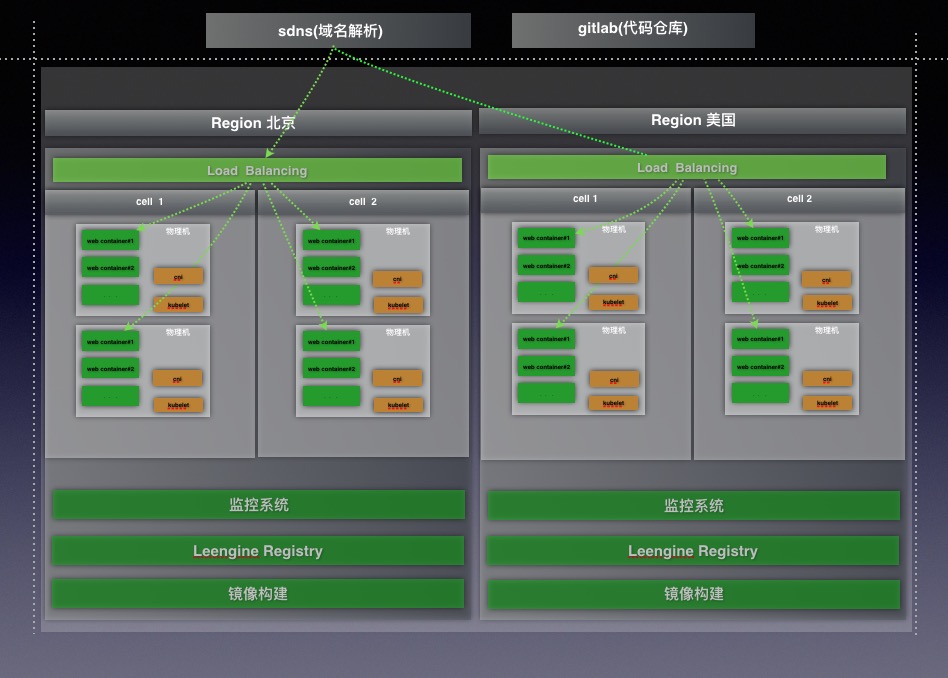Select the Region 北京 header

pyautogui.click(x=255, y=122)
